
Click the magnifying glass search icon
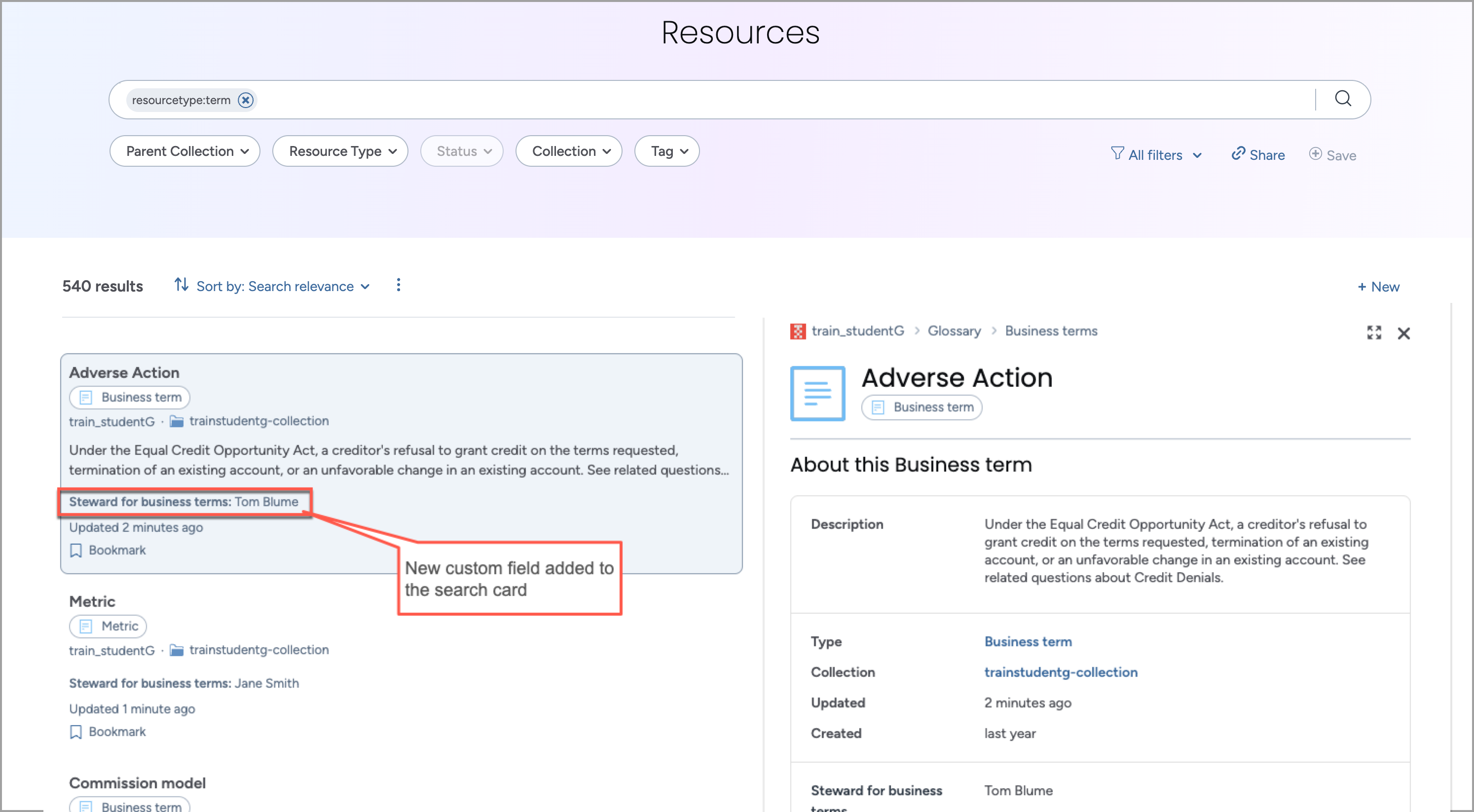[1342, 99]
